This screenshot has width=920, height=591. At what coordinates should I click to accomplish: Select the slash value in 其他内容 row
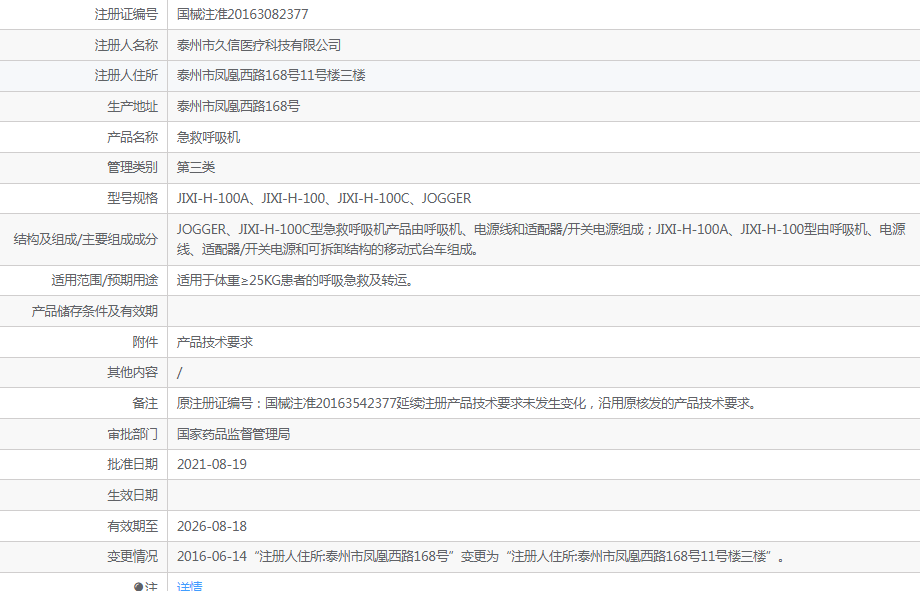tap(180, 372)
